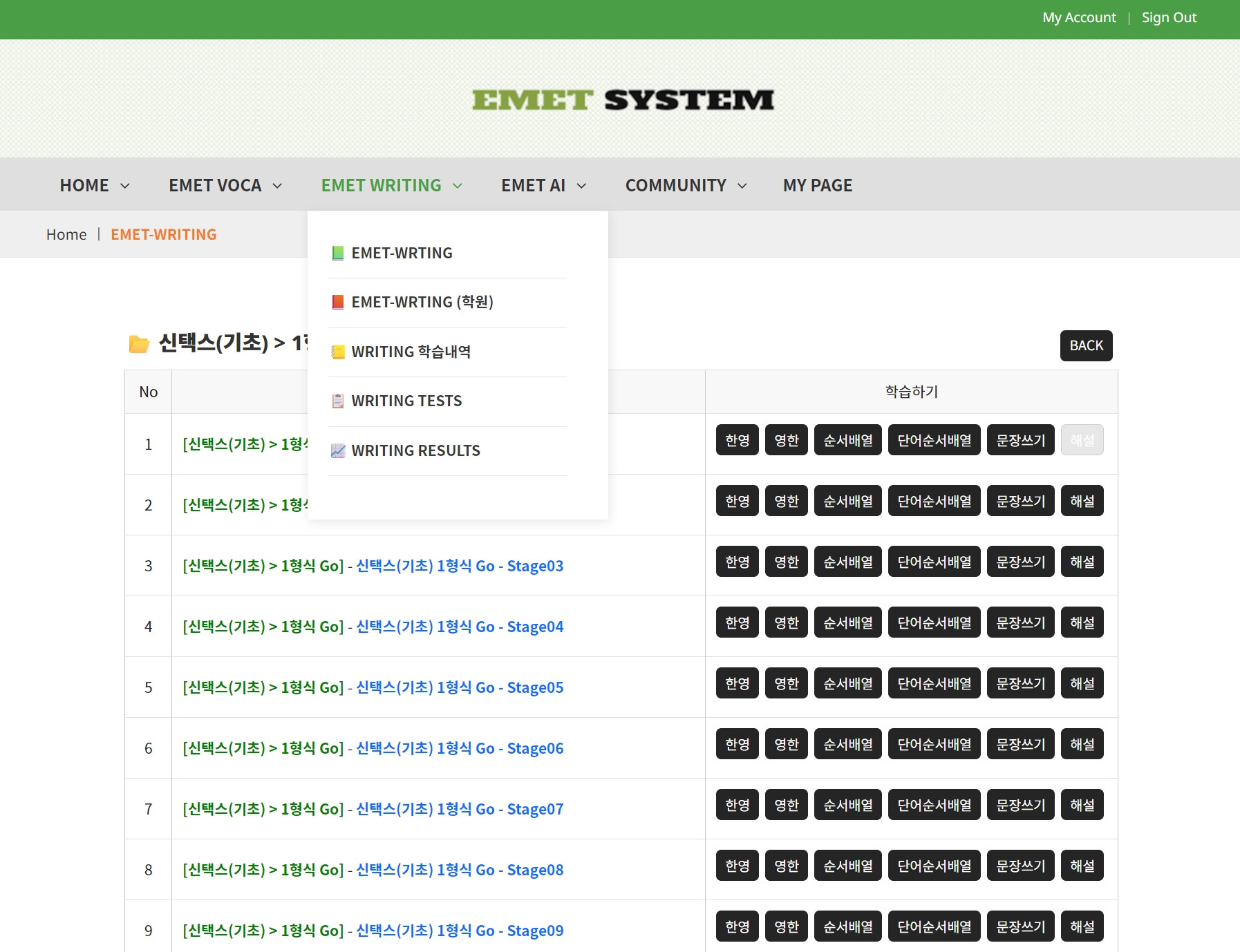Viewport: 1240px width, 952px height.
Task: Click the EMET SYSTEM logo
Action: (x=622, y=100)
